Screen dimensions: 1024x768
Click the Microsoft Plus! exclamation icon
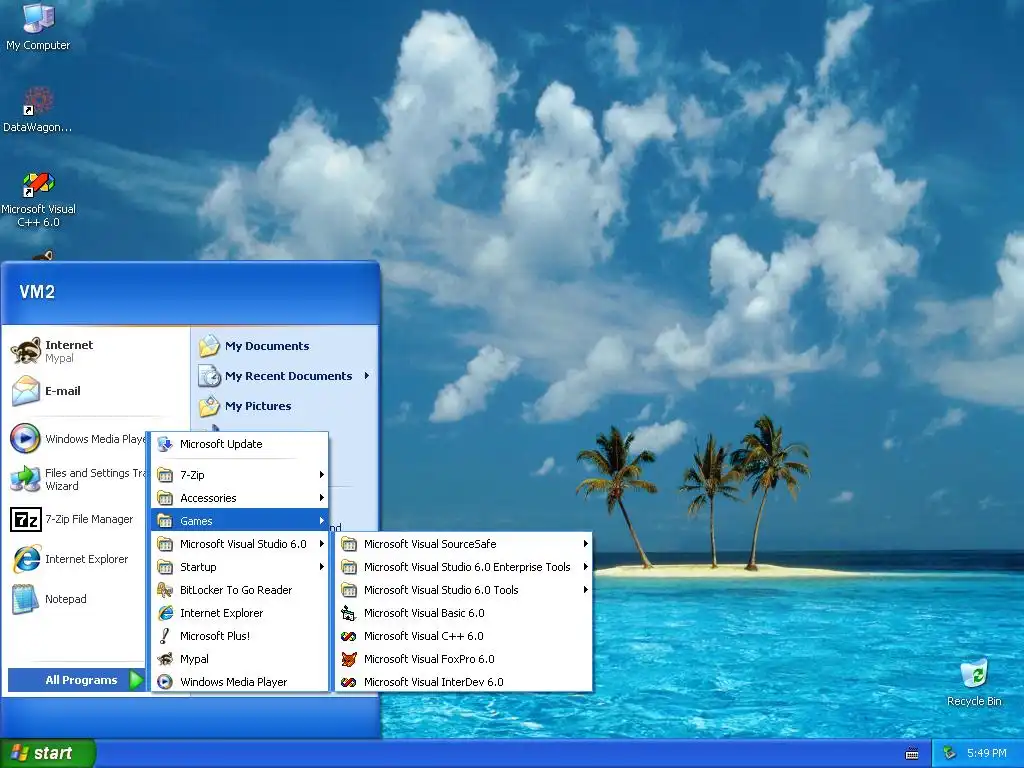point(165,635)
